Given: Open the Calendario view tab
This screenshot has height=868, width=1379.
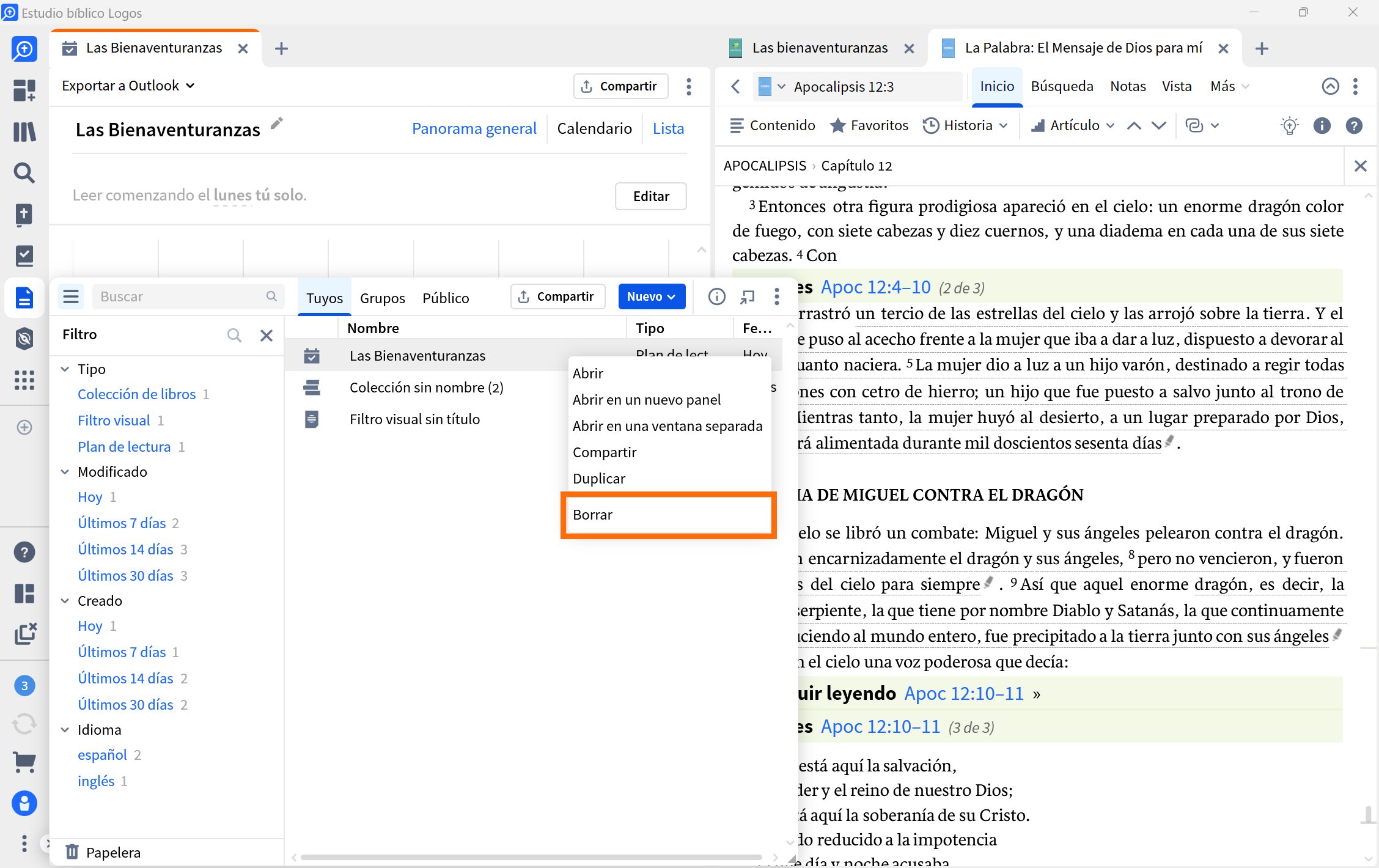Looking at the screenshot, I should 594,128.
